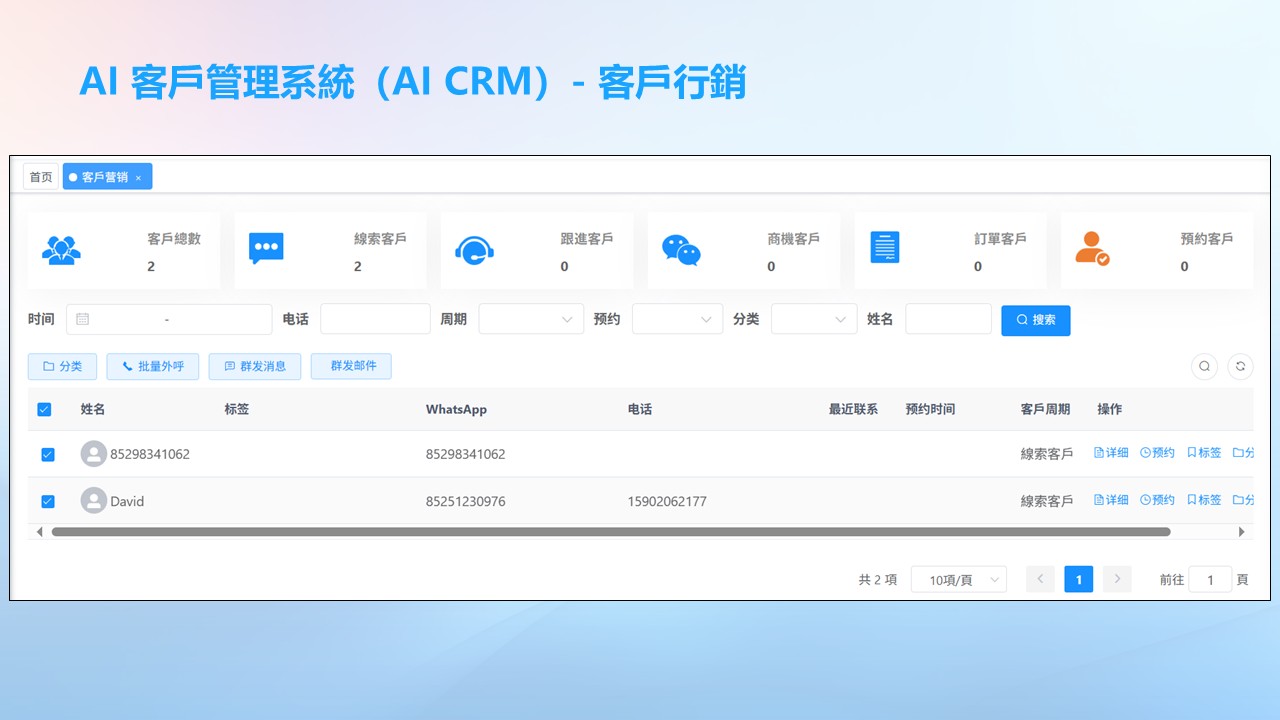Click the orange 預約客戶 user icon
The height and width of the screenshot is (720, 1280).
pyautogui.click(x=1091, y=248)
